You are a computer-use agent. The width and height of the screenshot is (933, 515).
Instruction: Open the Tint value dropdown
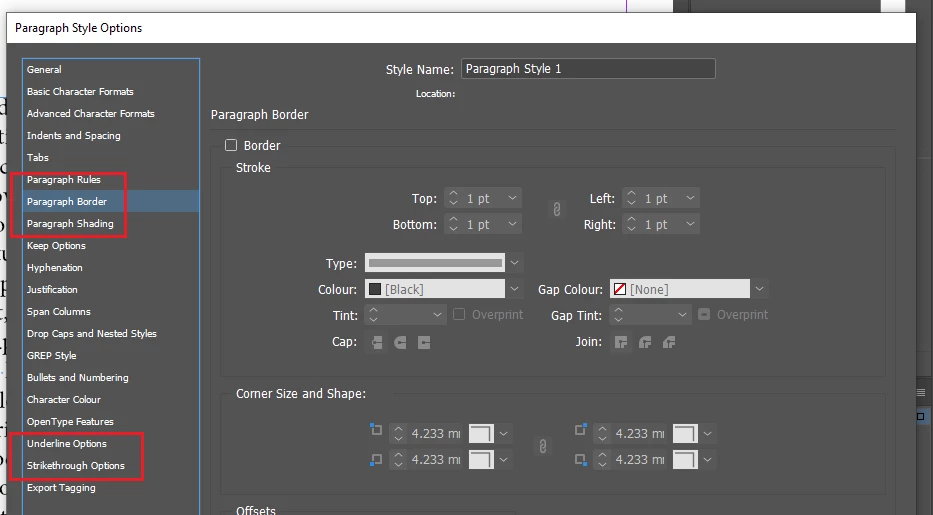click(437, 315)
